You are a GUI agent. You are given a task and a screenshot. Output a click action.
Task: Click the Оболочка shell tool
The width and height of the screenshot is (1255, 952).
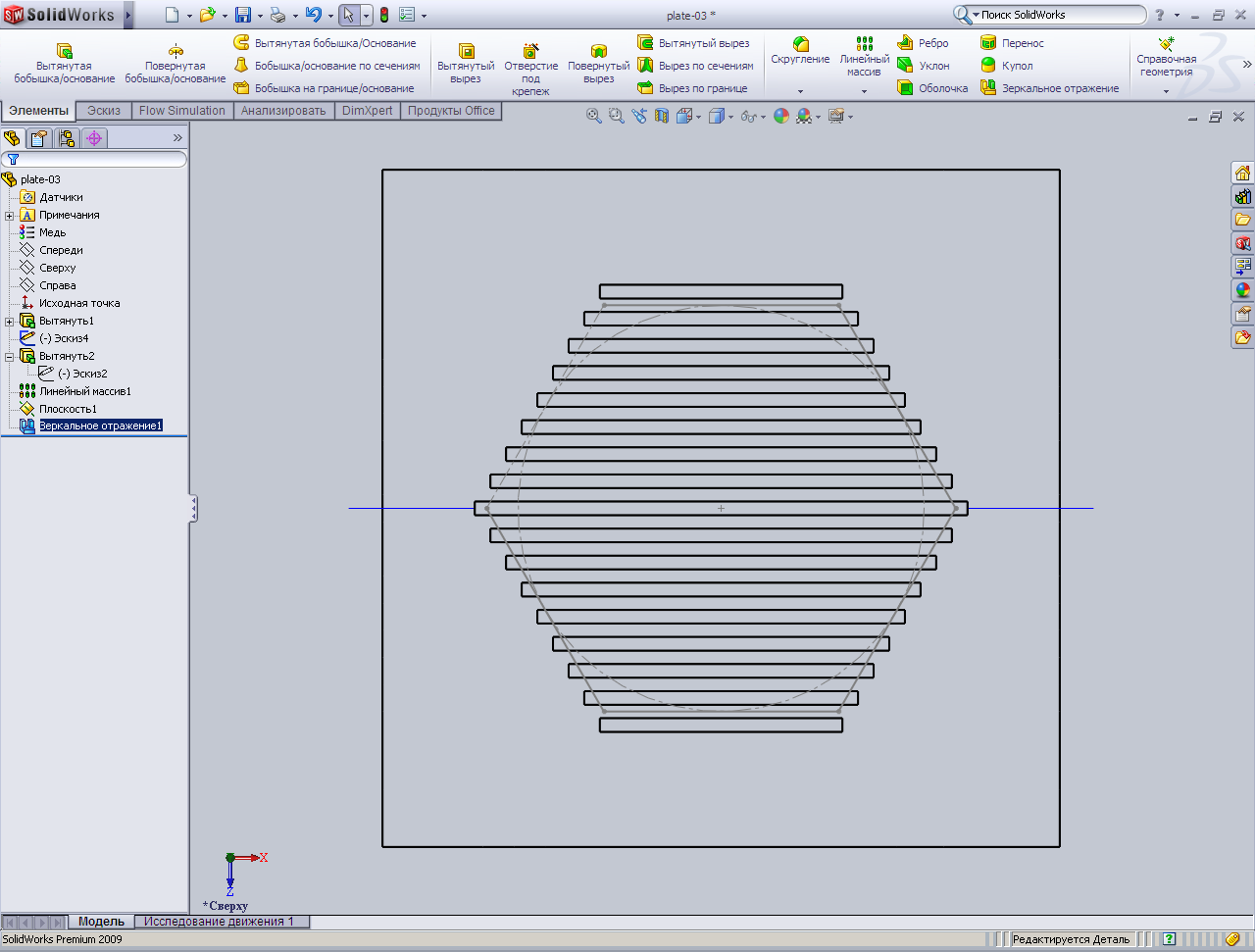(932, 88)
